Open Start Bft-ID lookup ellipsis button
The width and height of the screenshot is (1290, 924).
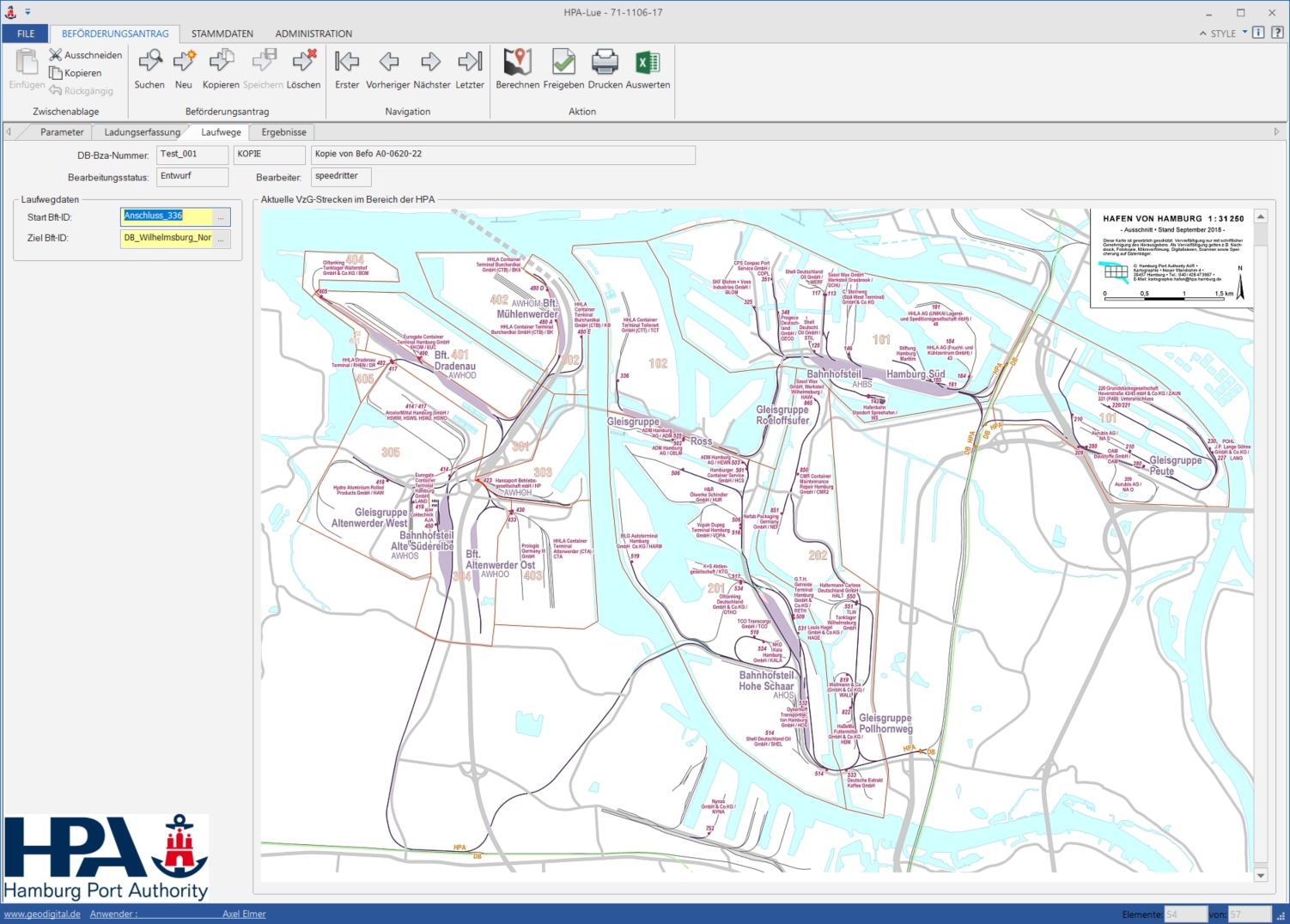221,217
